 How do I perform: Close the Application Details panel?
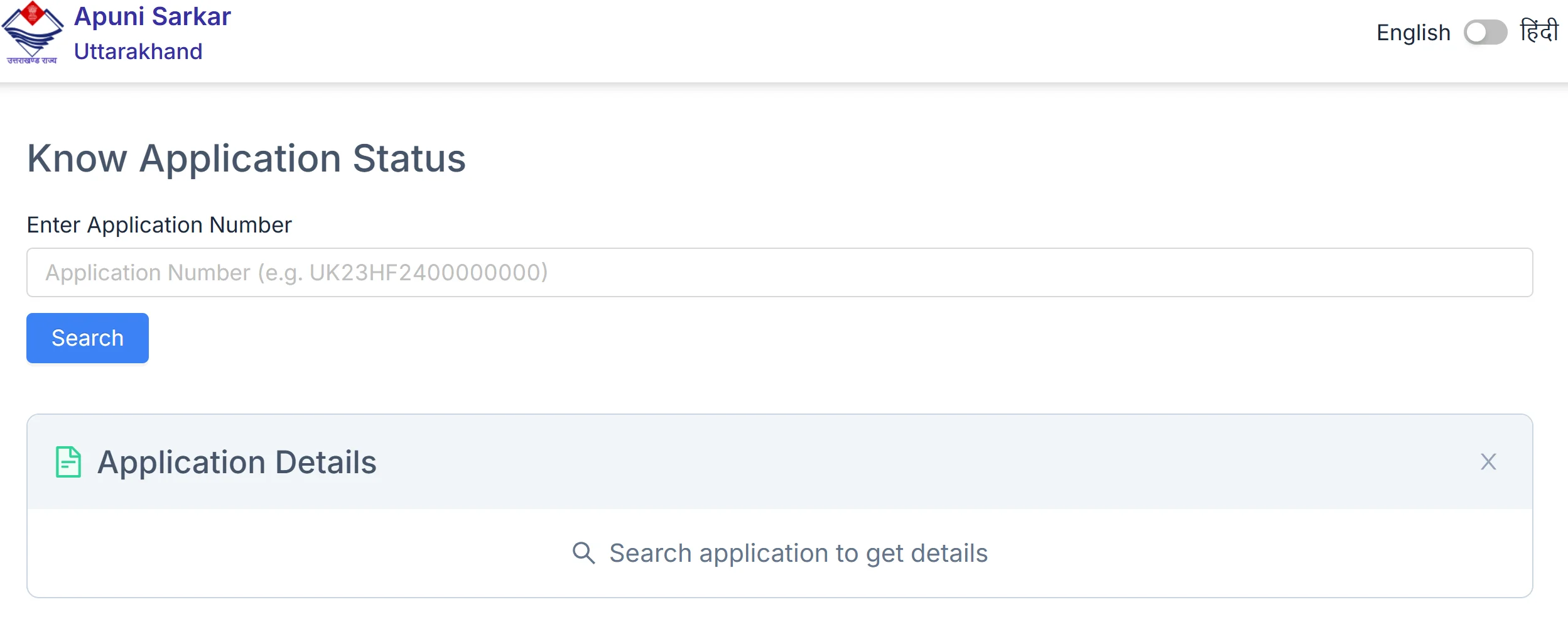[x=1488, y=462]
